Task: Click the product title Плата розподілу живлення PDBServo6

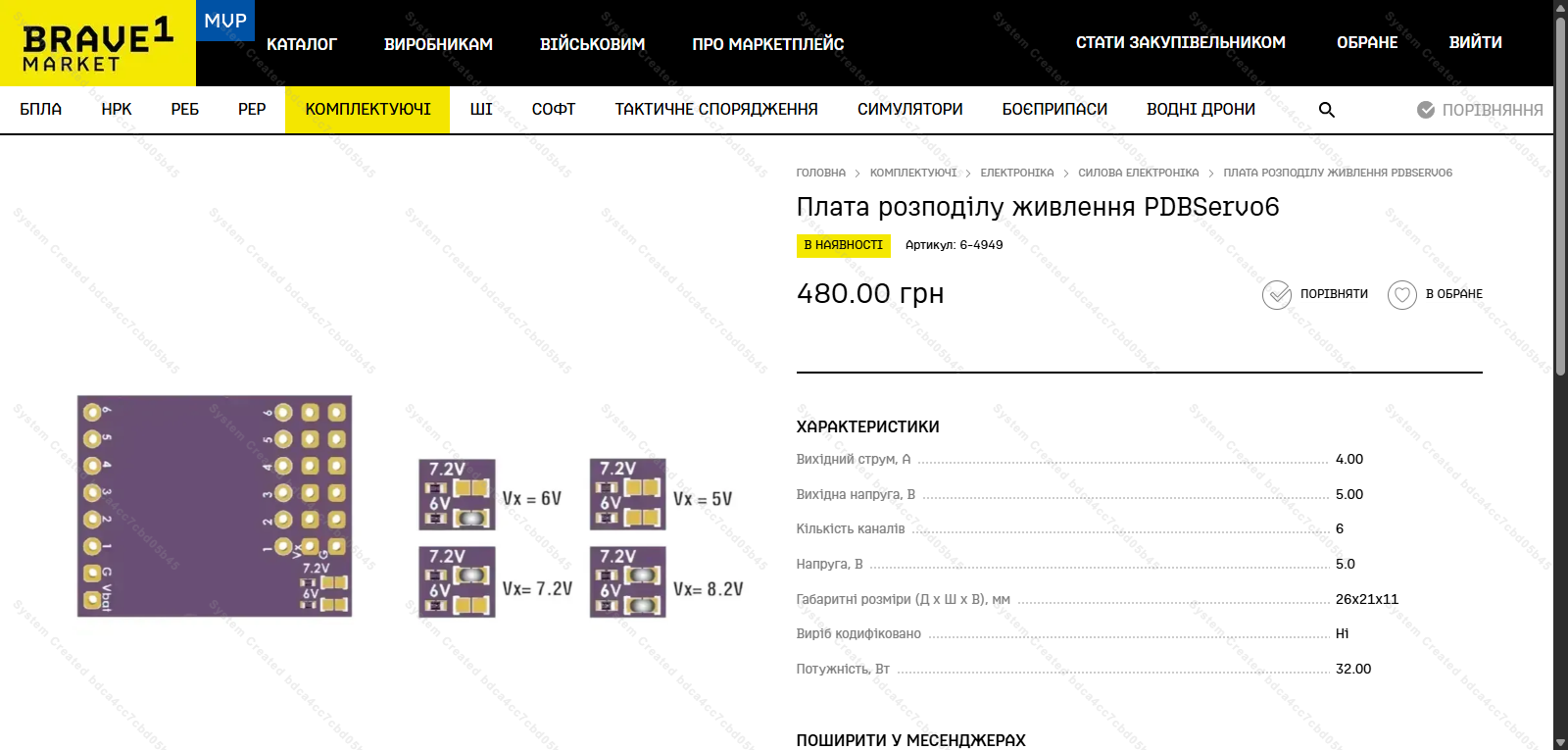Action: pos(1038,207)
